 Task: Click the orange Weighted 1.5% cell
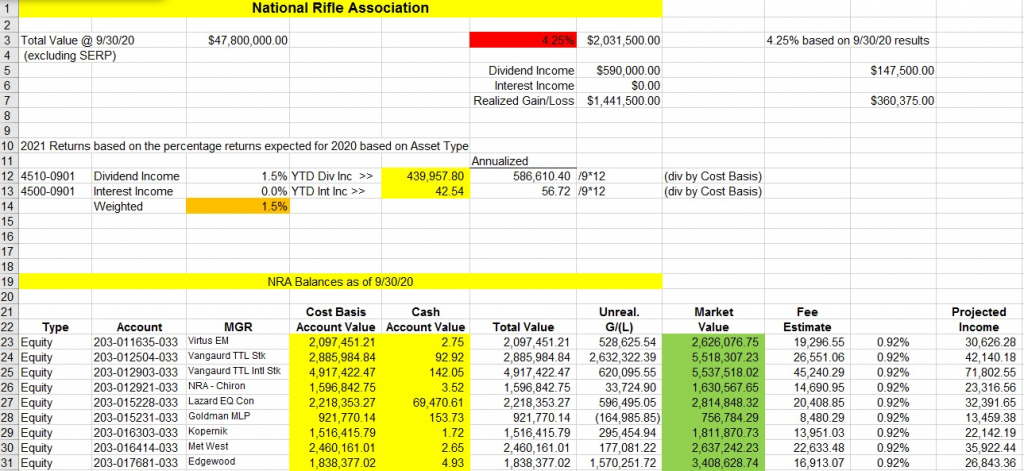click(x=238, y=206)
